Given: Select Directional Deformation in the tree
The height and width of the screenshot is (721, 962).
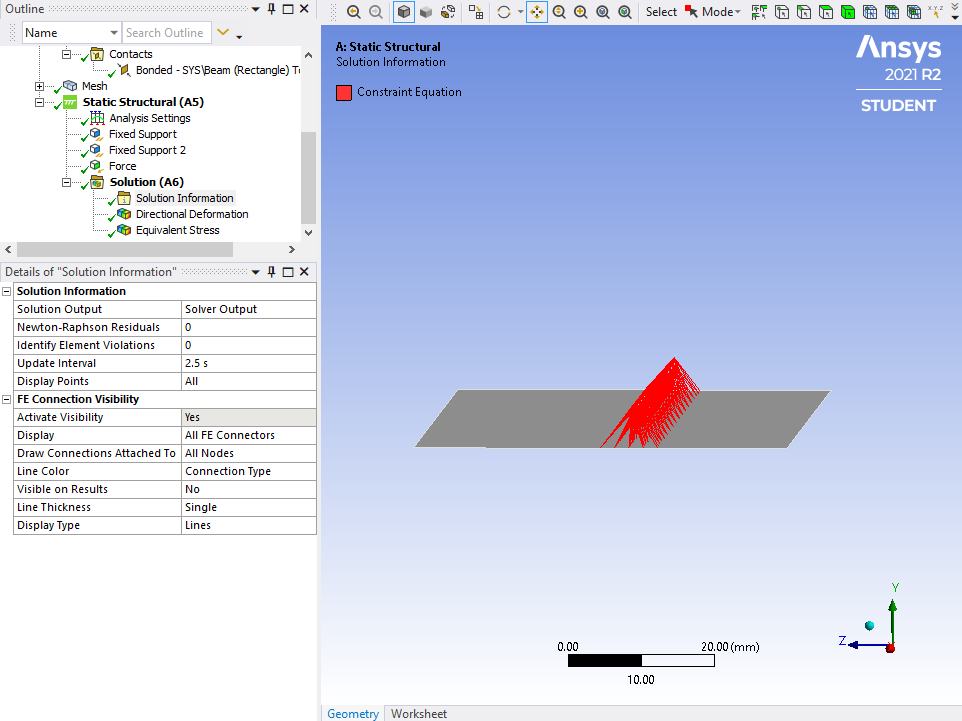Looking at the screenshot, I should [x=192, y=214].
